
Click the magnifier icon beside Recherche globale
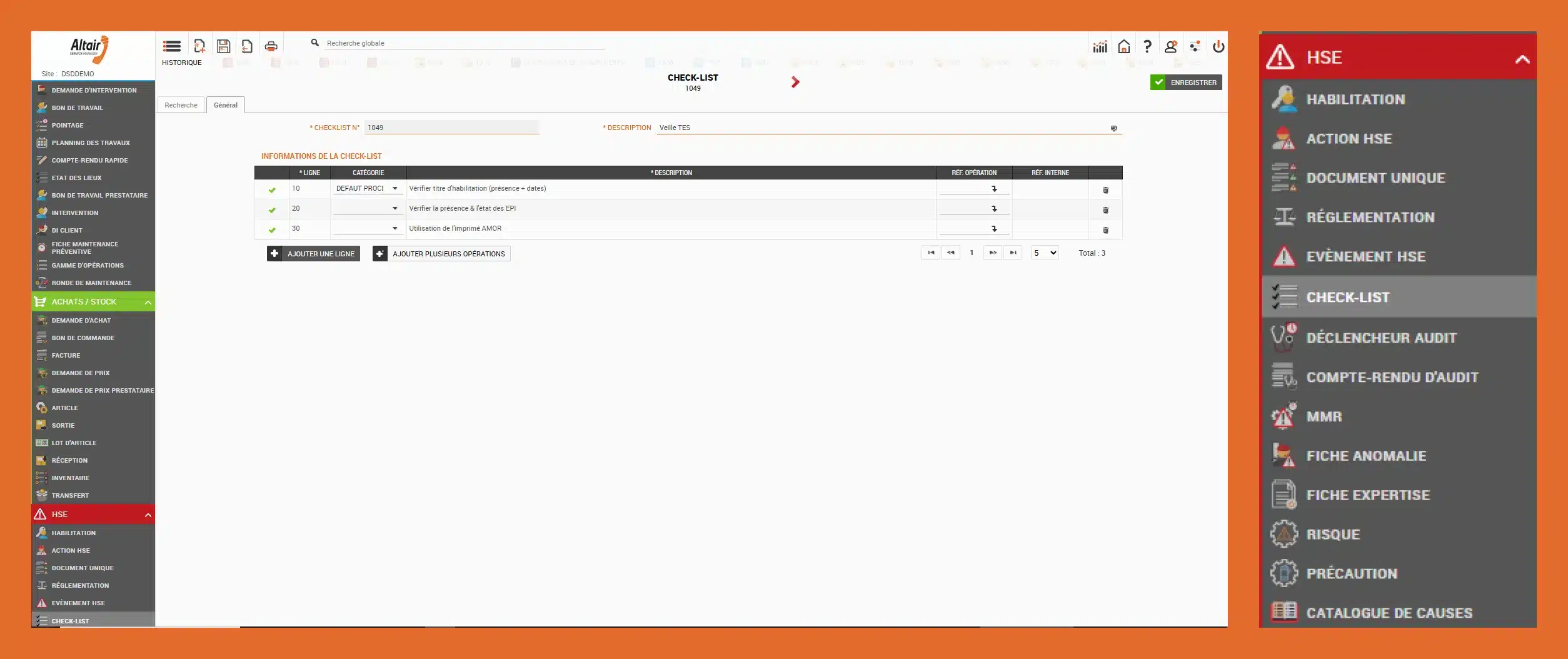(x=315, y=43)
